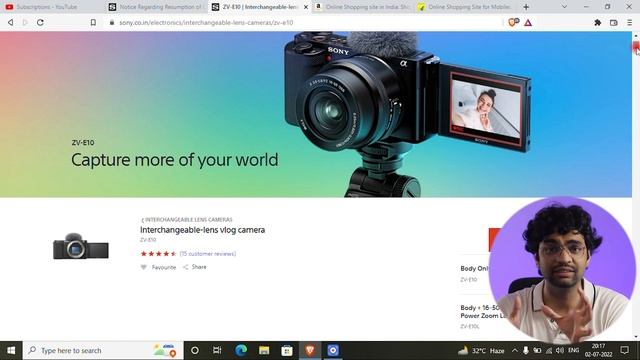Click the star rating row
The height and width of the screenshot is (360, 640).
coord(158,253)
